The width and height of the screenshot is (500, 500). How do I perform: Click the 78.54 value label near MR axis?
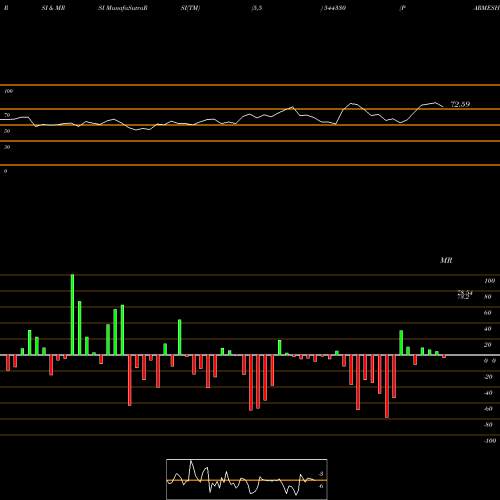pyautogui.click(x=465, y=292)
